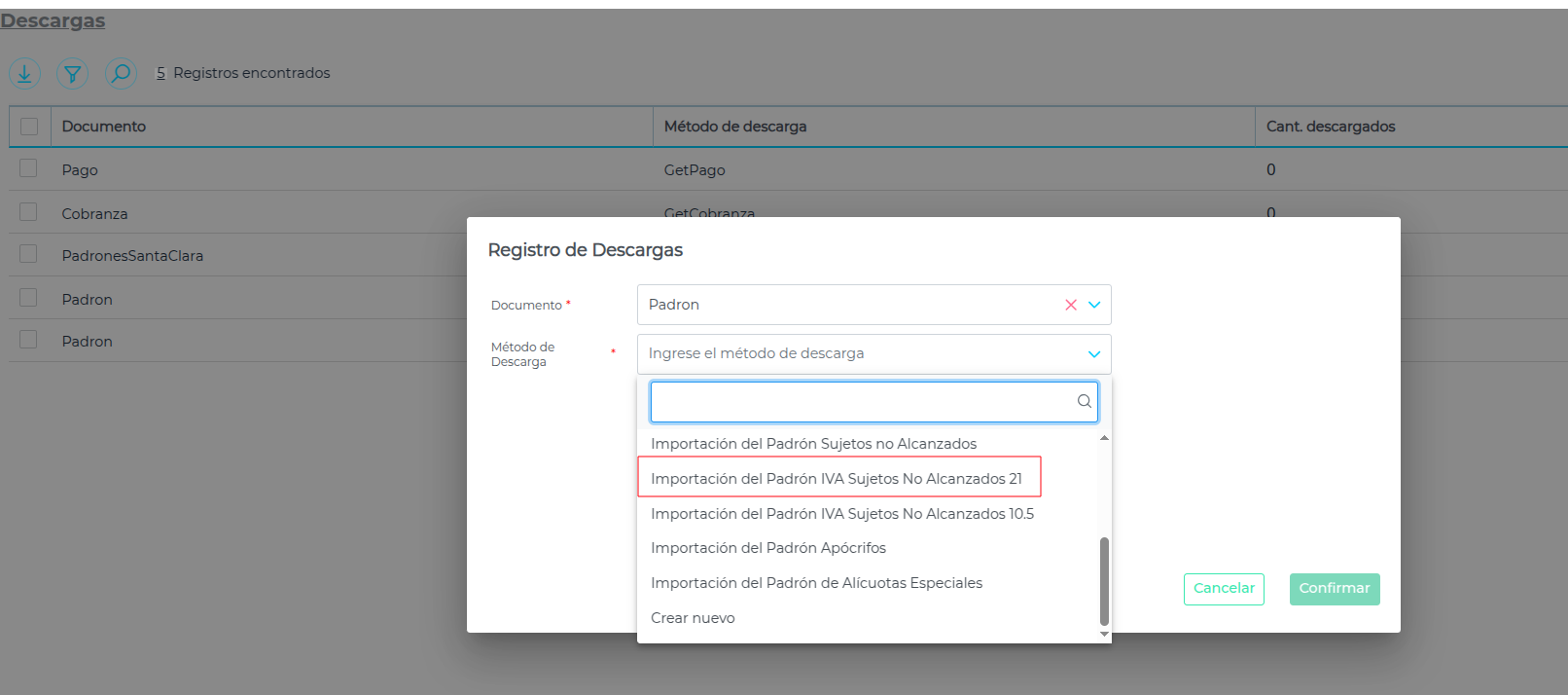Click the Cancelar button

coord(1224,589)
